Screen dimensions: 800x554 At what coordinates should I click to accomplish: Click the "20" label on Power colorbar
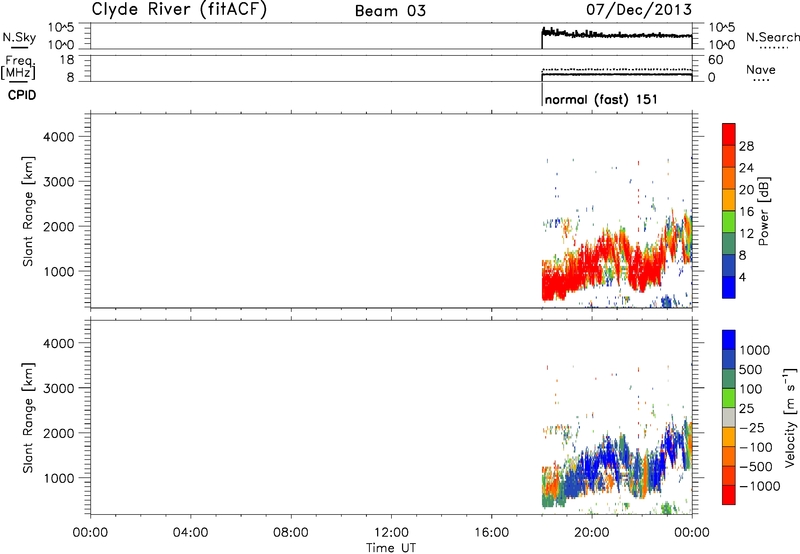(x=746, y=190)
